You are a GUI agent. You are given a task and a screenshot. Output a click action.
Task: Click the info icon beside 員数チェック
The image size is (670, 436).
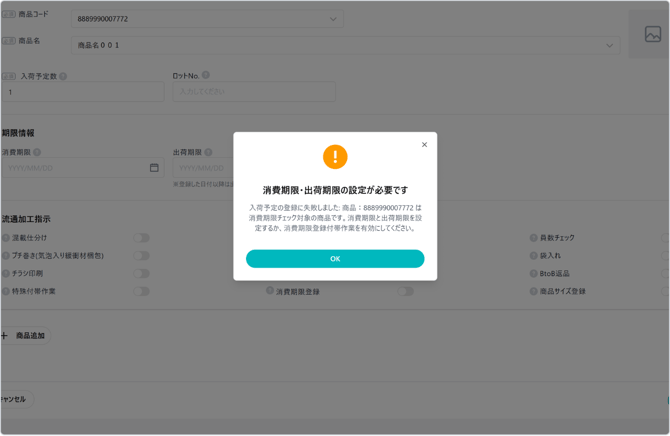click(533, 238)
